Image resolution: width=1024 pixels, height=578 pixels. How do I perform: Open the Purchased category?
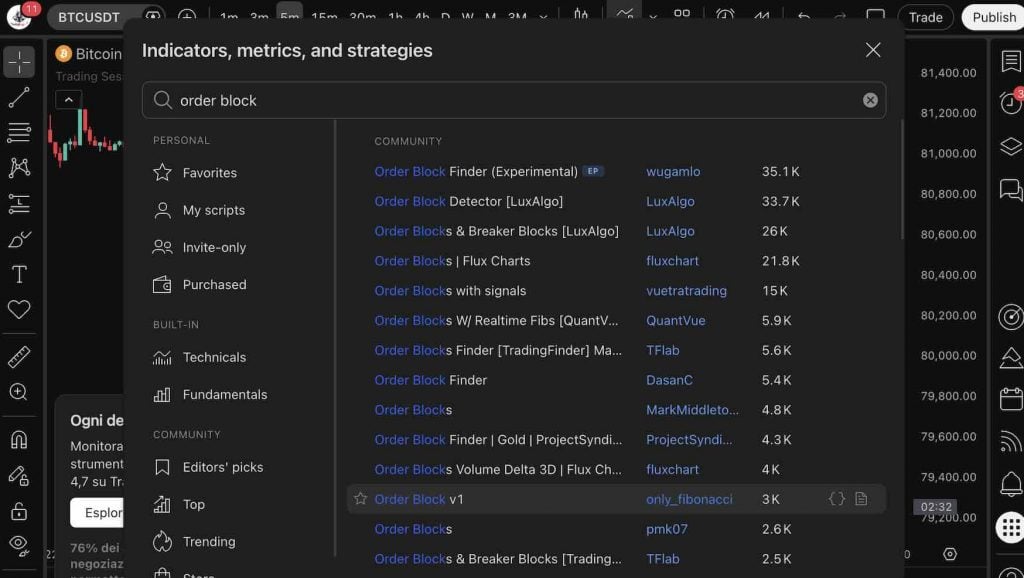214,284
